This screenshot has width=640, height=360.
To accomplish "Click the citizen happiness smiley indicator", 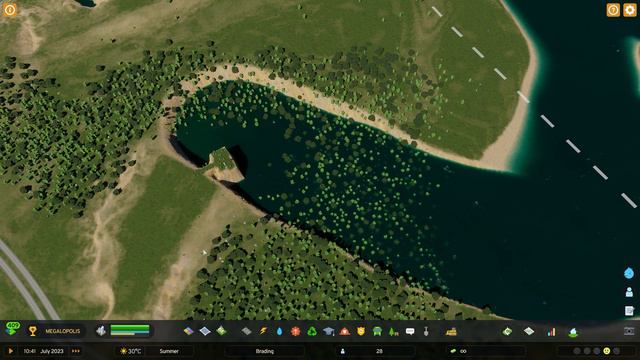I will coord(607,351).
